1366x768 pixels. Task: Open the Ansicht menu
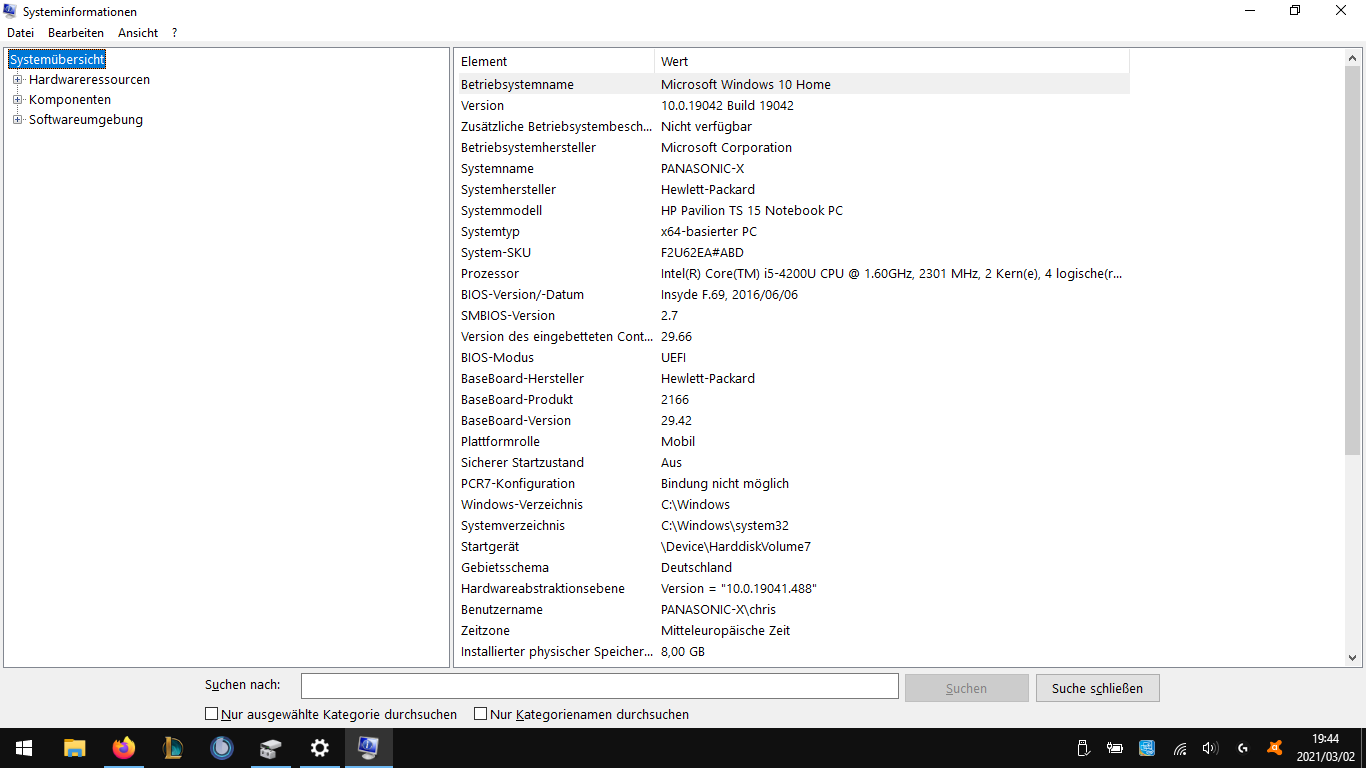(x=138, y=33)
